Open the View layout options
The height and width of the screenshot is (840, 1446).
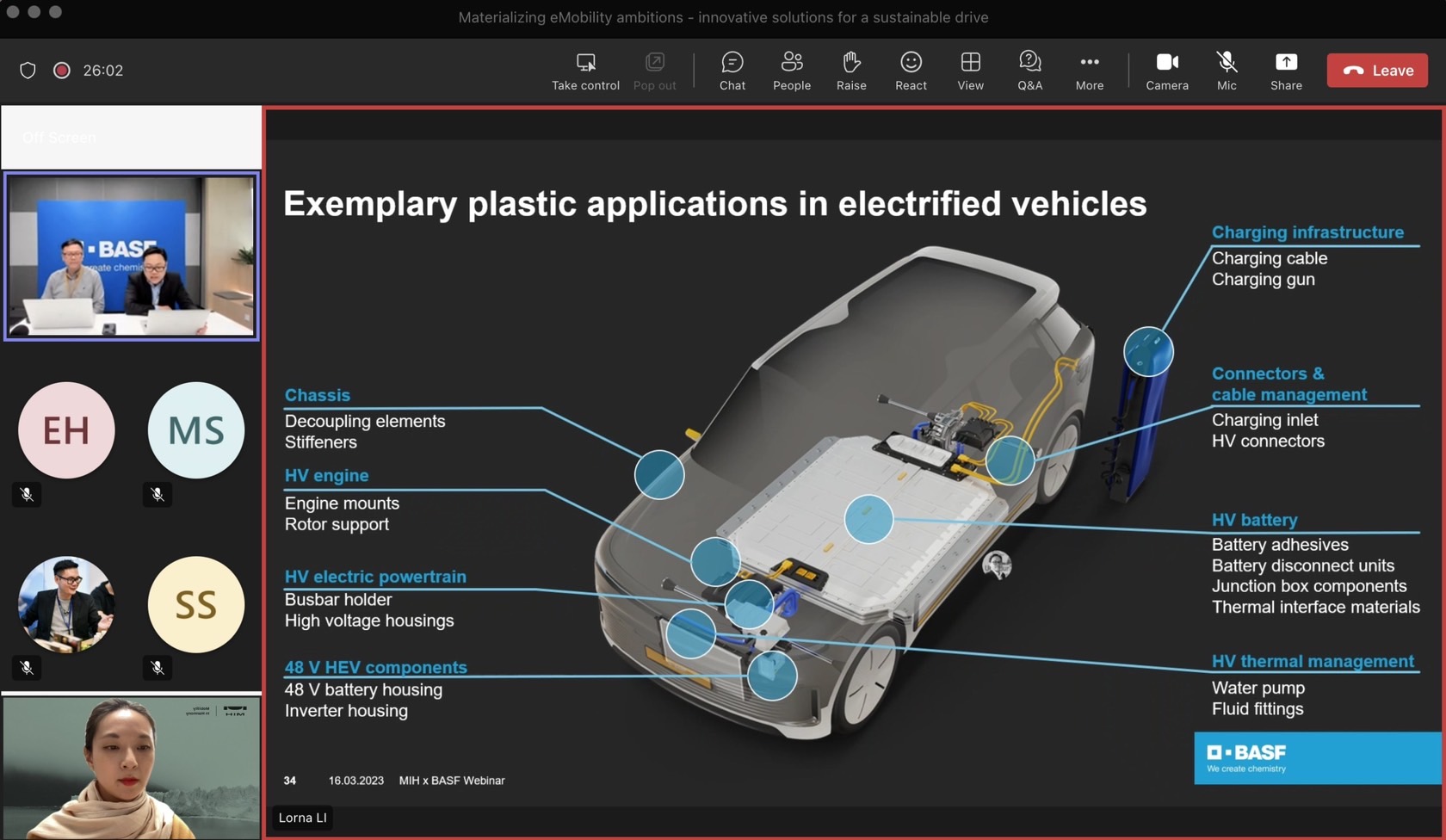pos(970,71)
